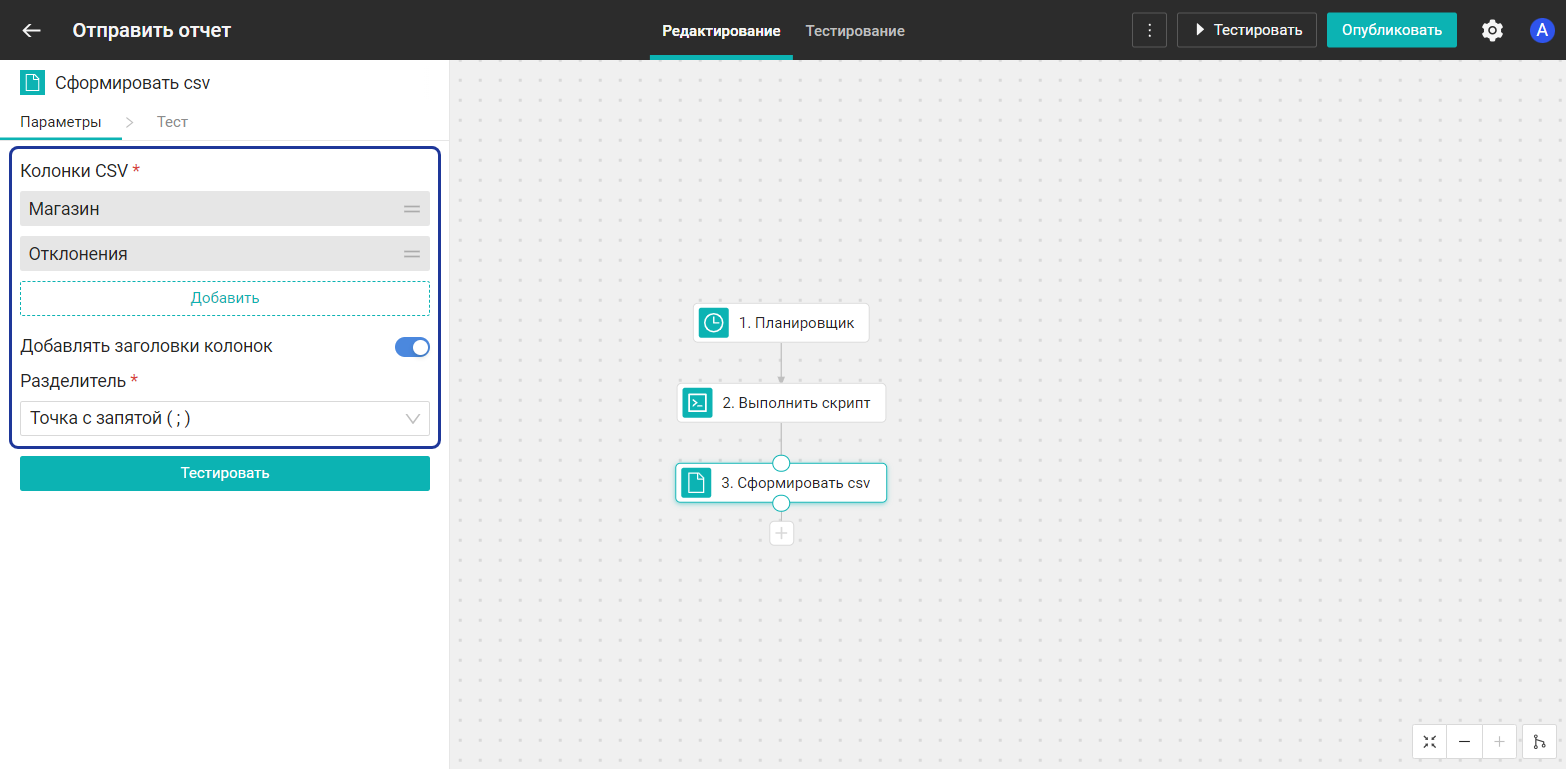Click the 'Магазин' column field
Screen dimensions: 1566x769
pos(225,209)
